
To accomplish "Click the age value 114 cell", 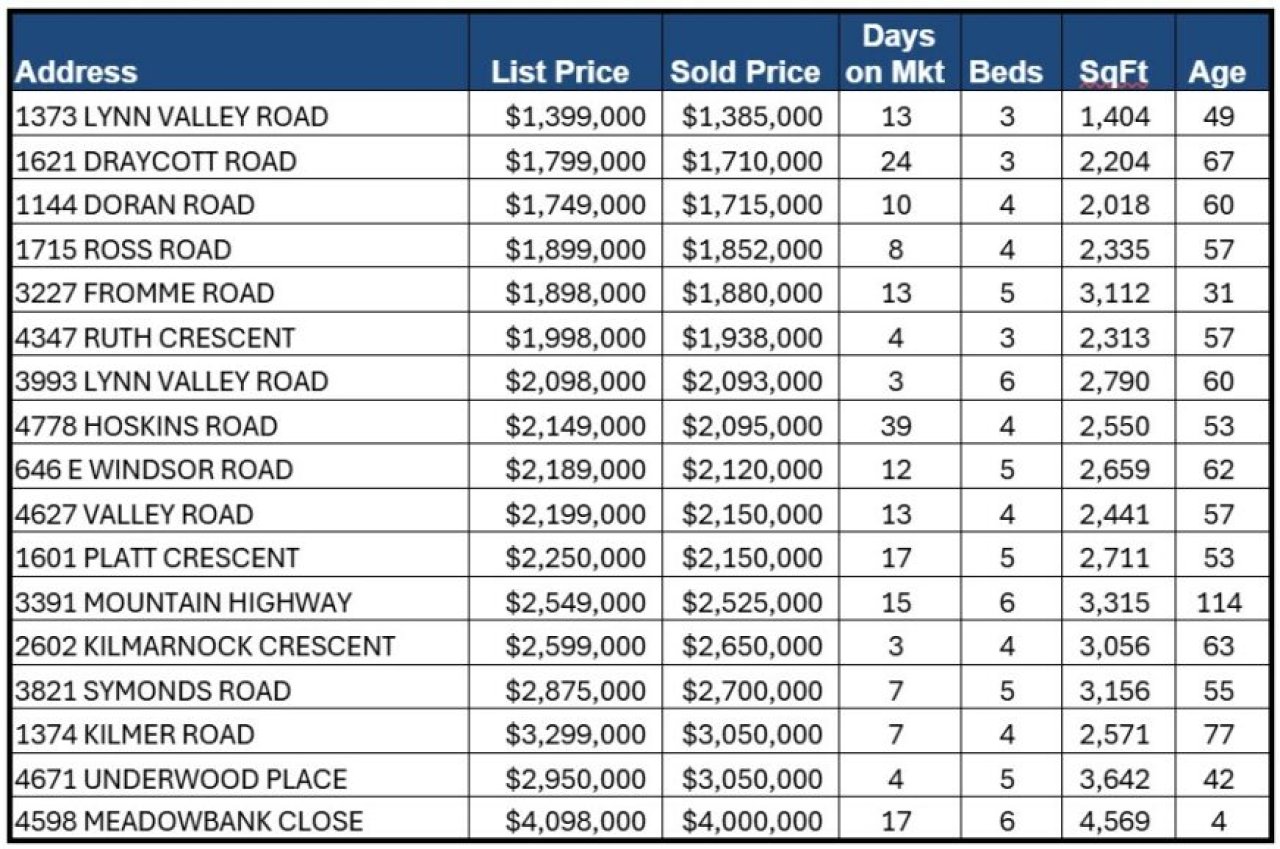I will point(1218,602).
